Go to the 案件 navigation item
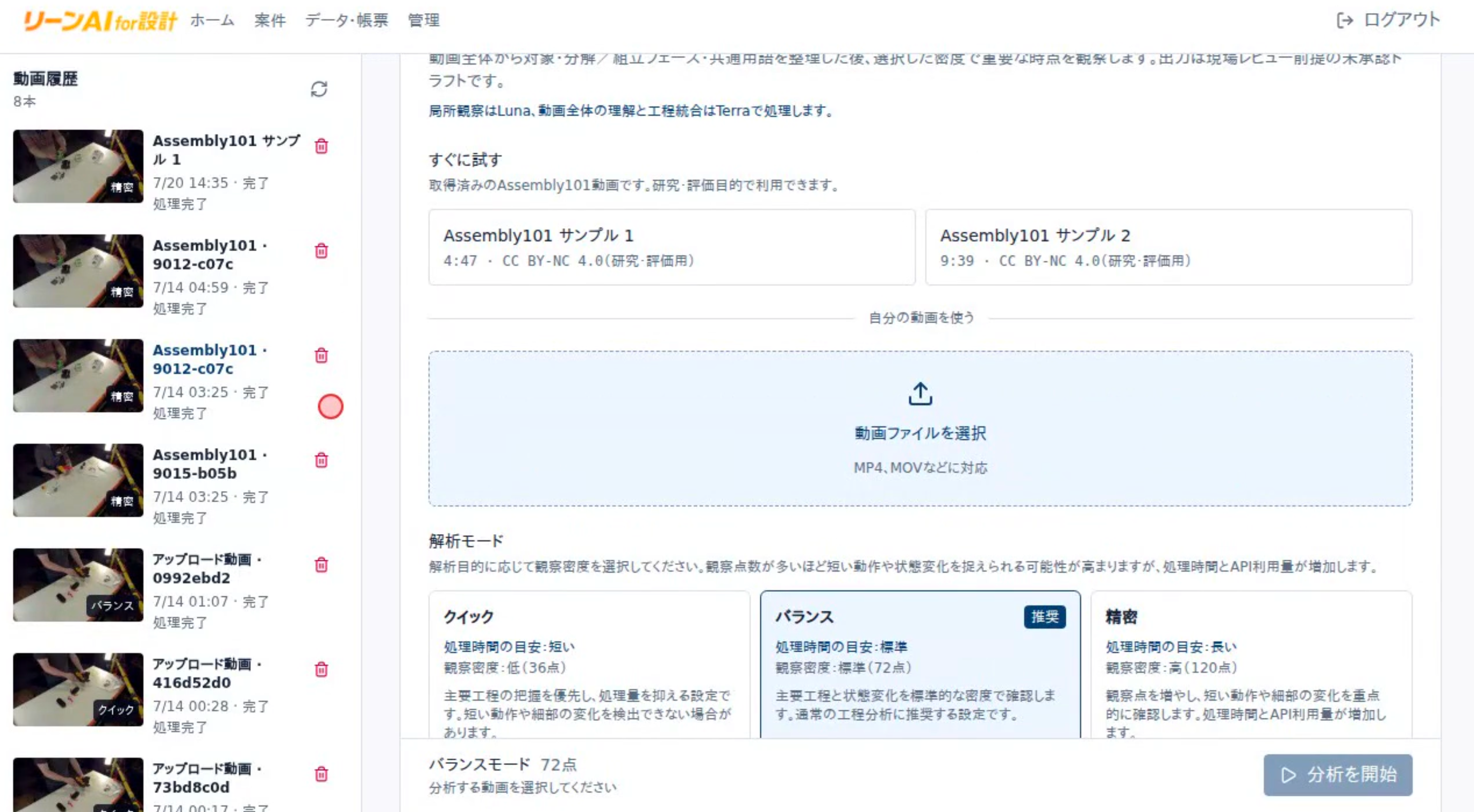This screenshot has height=812, width=1474. click(270, 21)
